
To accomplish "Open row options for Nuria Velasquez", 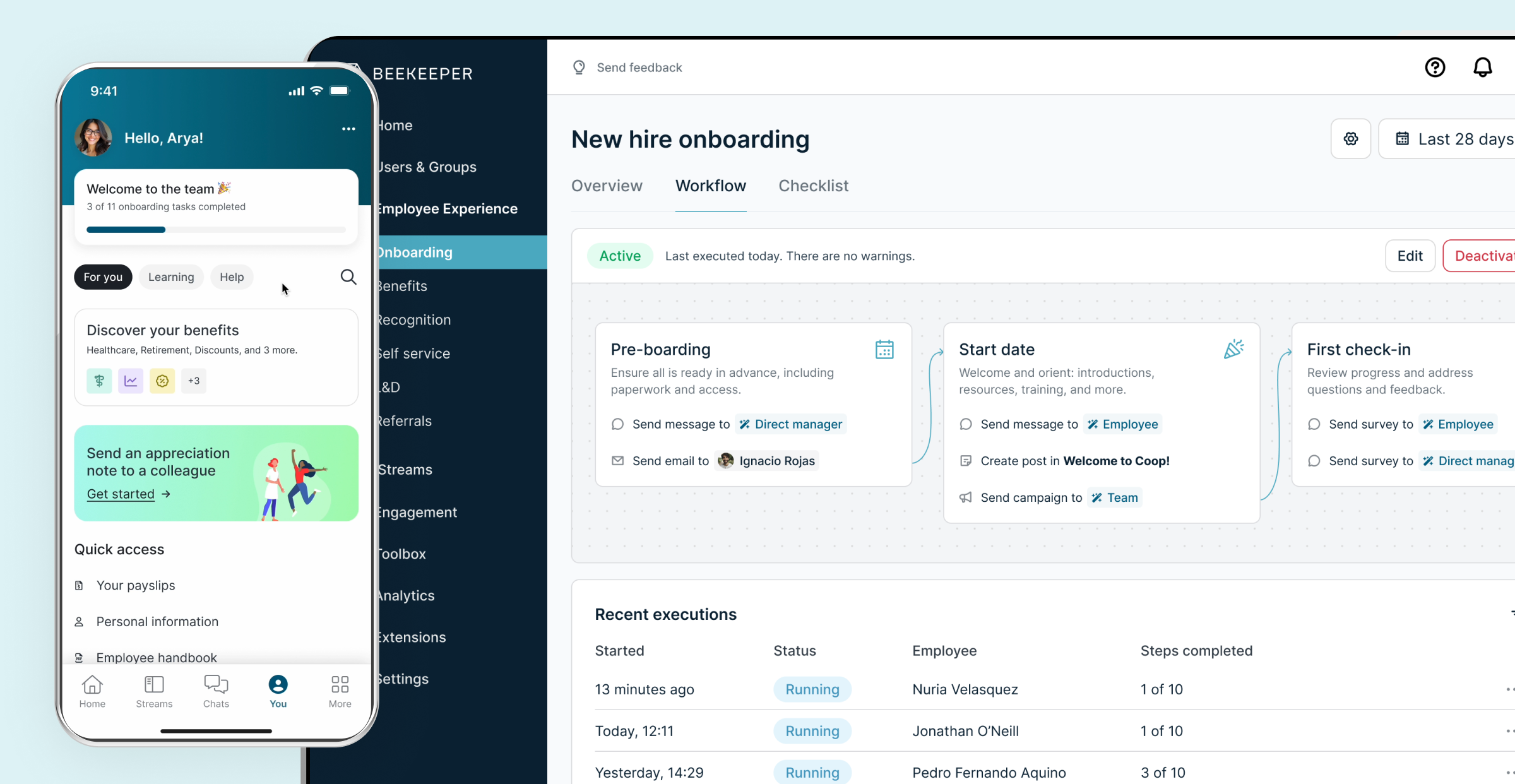I will coord(1509,689).
